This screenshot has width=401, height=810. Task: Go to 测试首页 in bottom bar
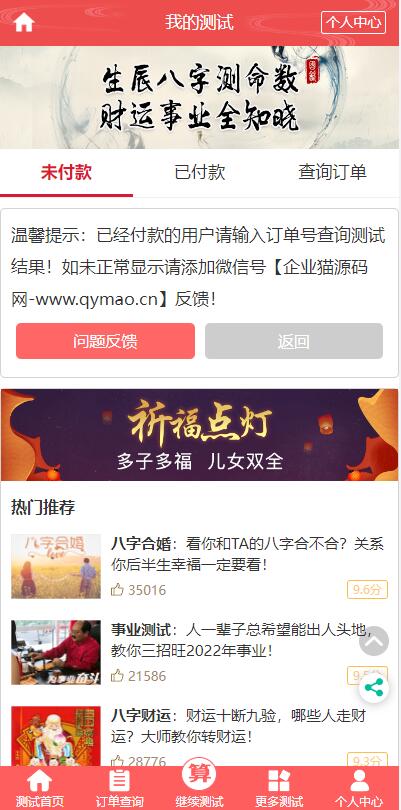(40, 788)
